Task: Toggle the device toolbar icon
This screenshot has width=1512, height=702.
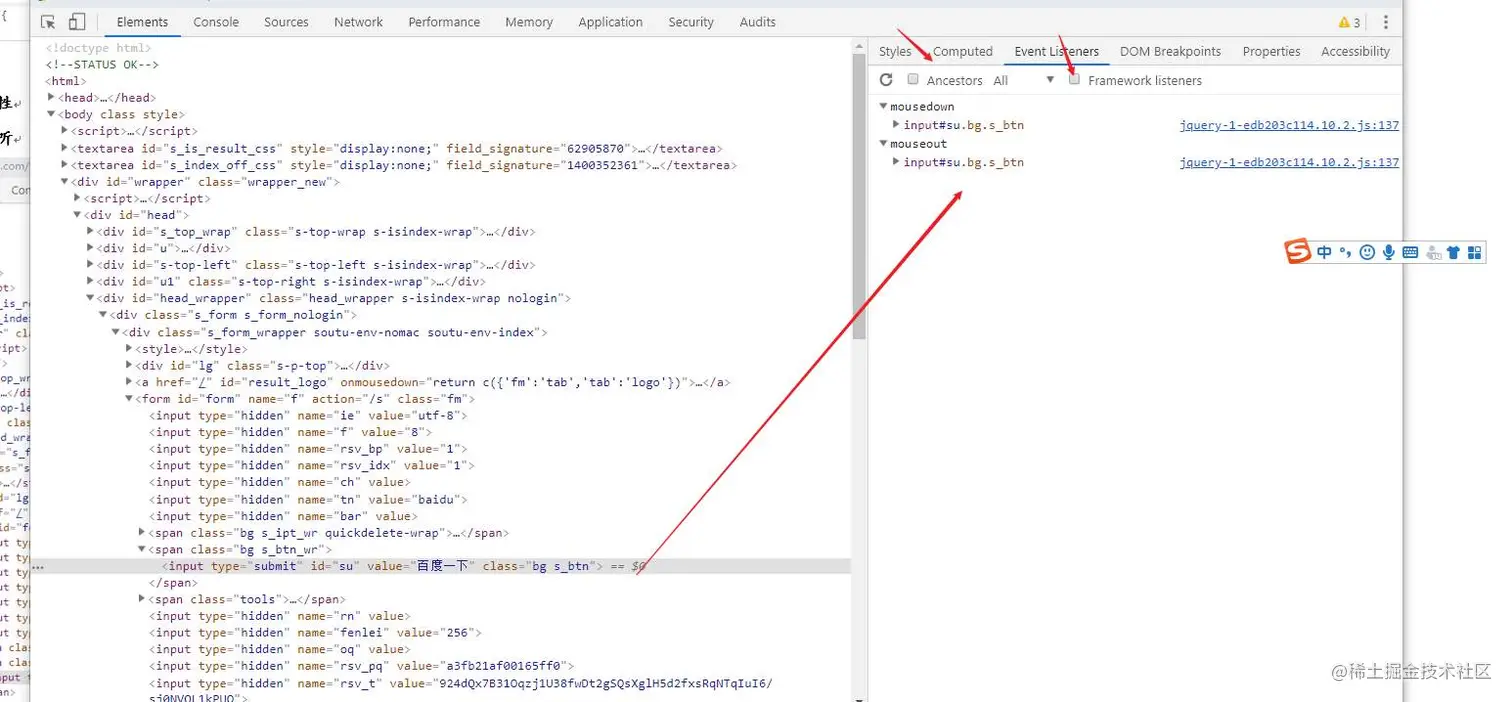Action: coord(77,22)
